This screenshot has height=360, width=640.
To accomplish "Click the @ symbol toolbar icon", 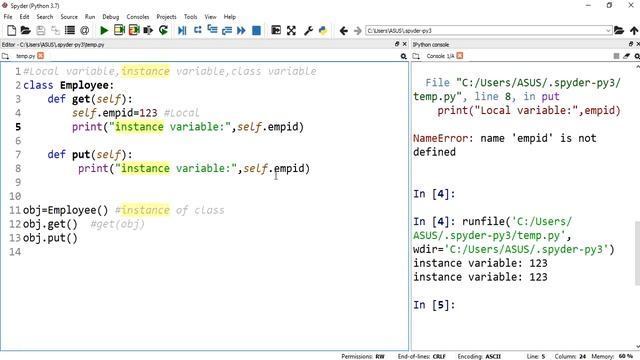I will click(x=84, y=30).
